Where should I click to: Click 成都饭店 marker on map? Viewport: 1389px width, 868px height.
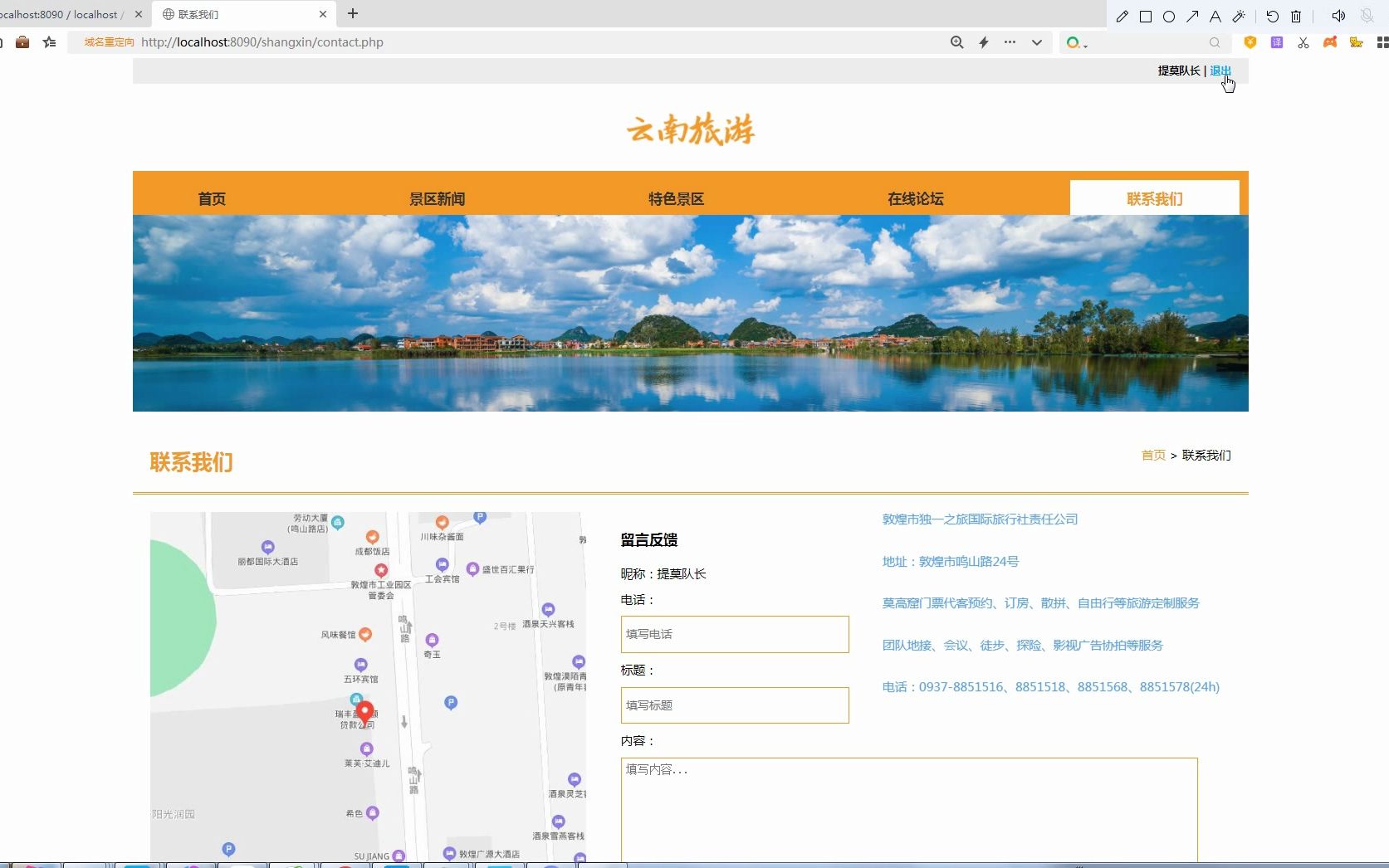(x=373, y=537)
